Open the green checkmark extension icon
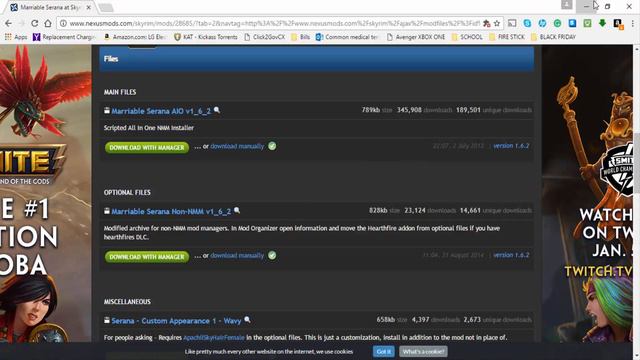The height and width of the screenshot is (360, 640). [587, 23]
